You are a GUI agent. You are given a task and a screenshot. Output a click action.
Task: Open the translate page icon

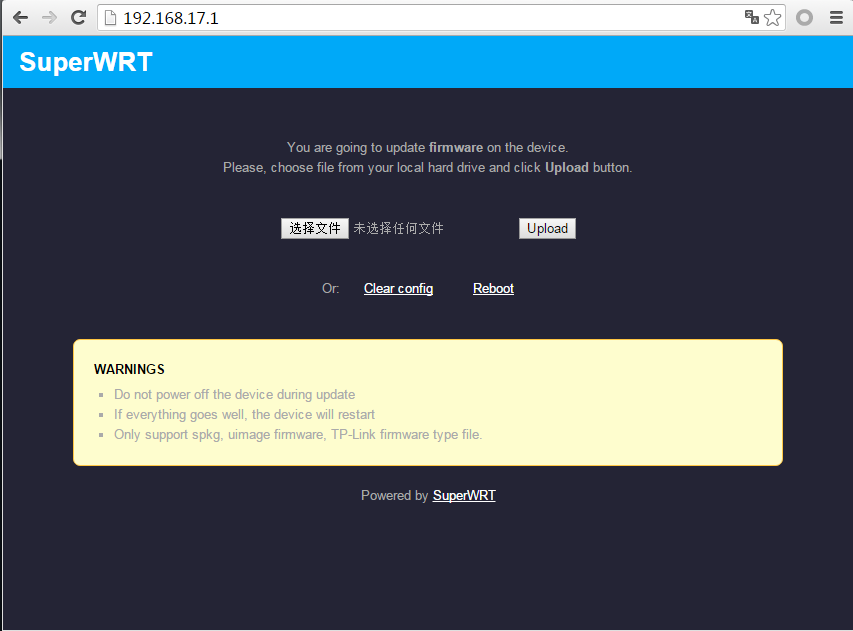tap(751, 17)
